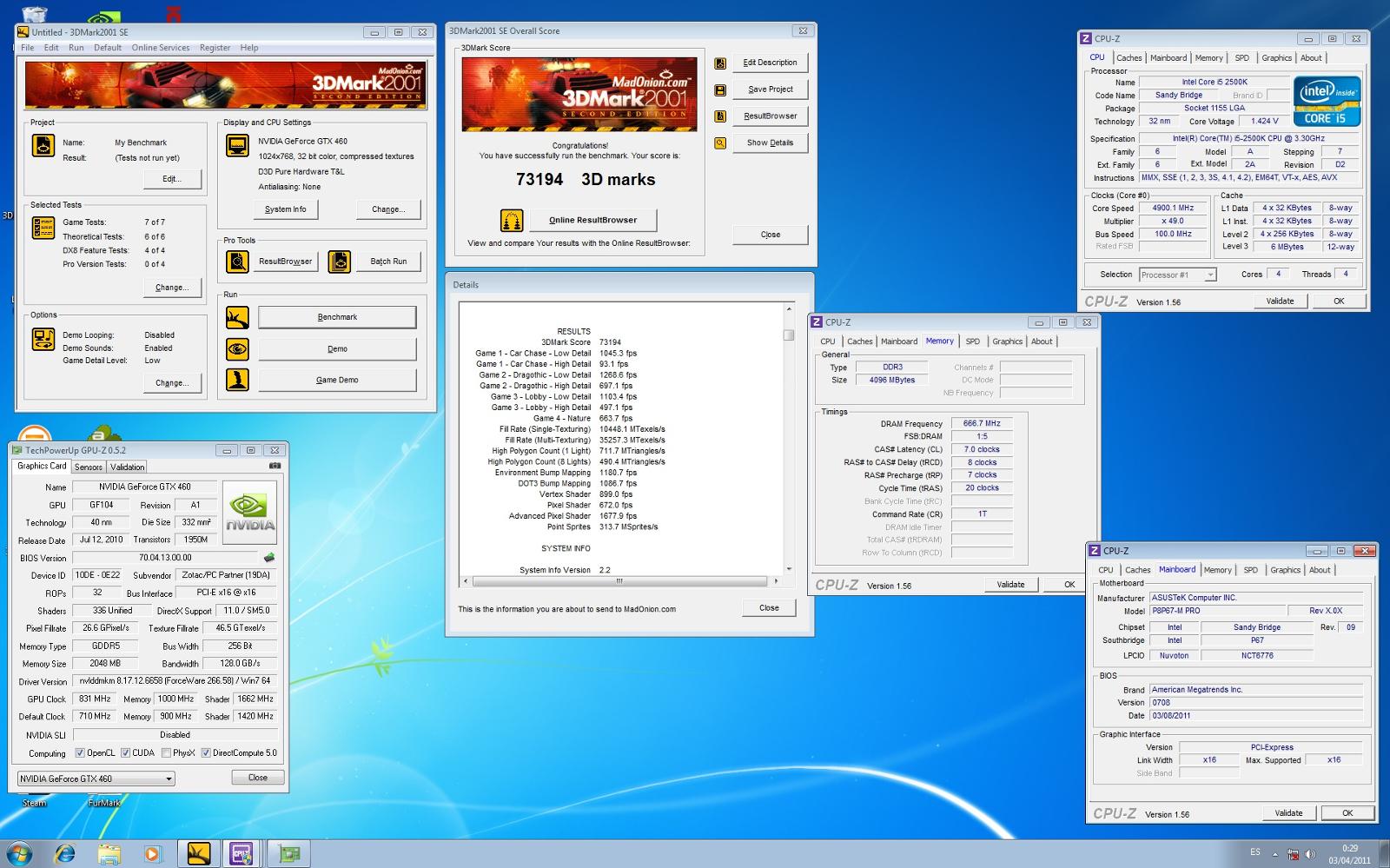This screenshot has height=868, width=1390.
Task: Switch to 3DMark2001 taskbar icon
Action: pyautogui.click(x=199, y=854)
